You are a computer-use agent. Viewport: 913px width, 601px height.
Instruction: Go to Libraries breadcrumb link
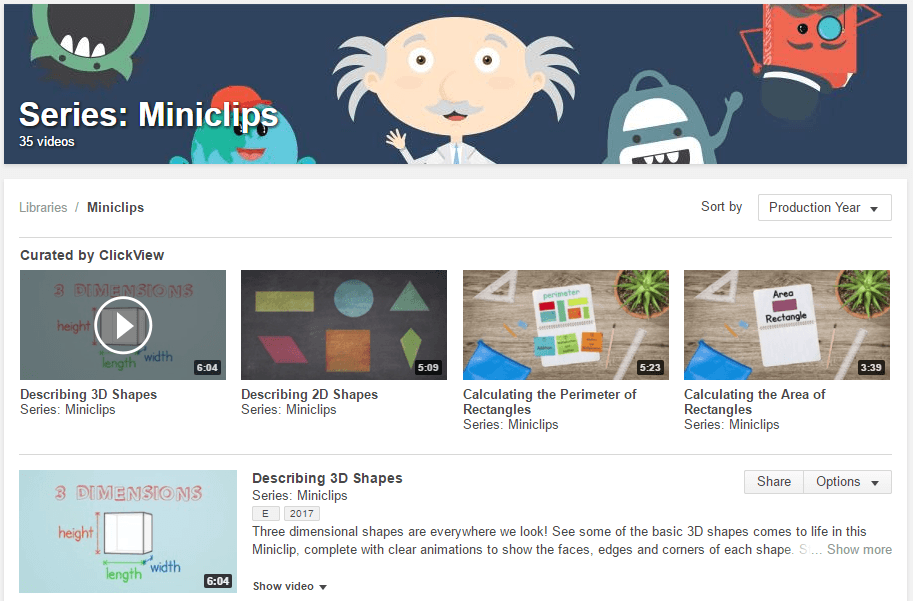pos(43,208)
